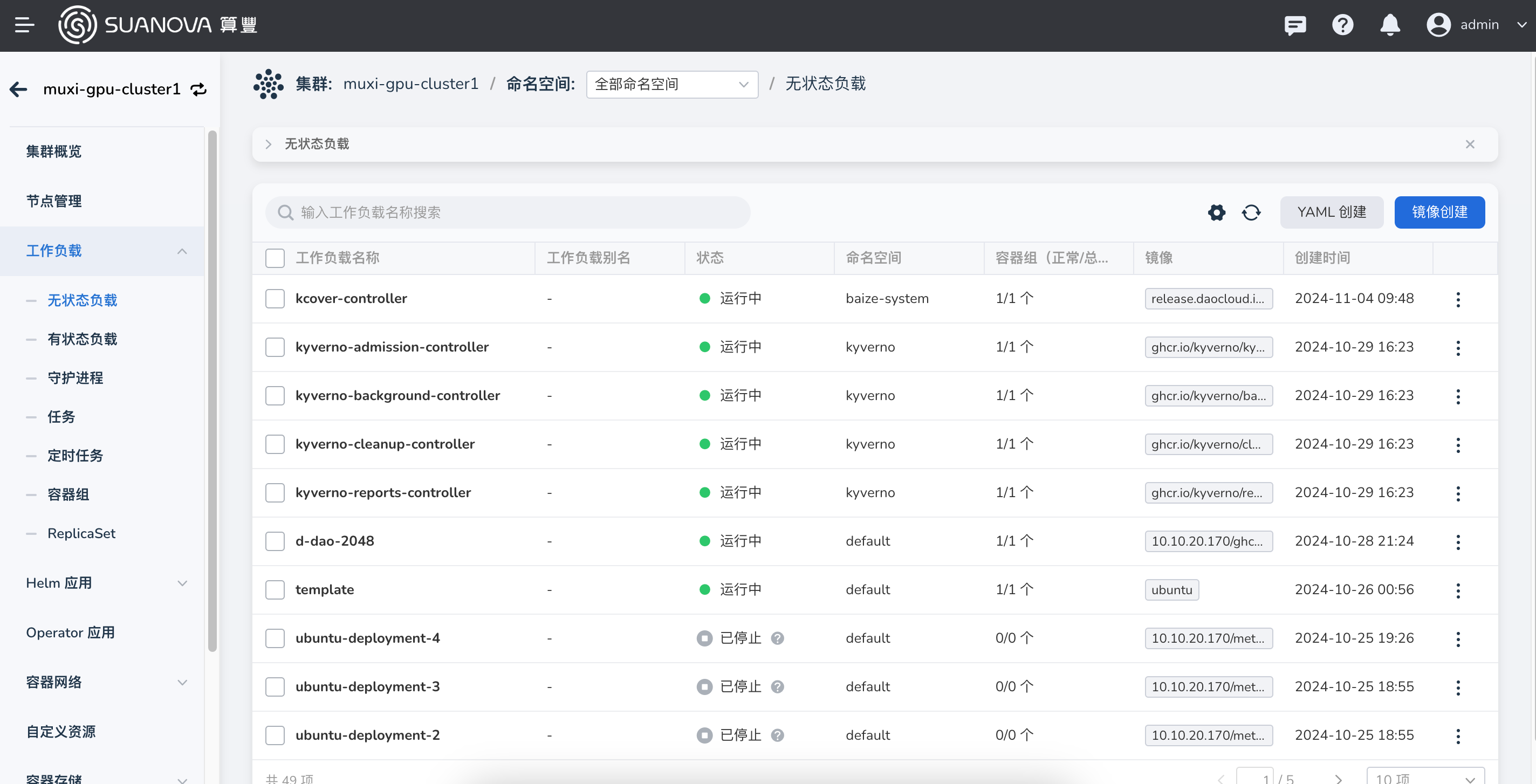
Task: Refresh the workload list
Action: pyautogui.click(x=1251, y=212)
